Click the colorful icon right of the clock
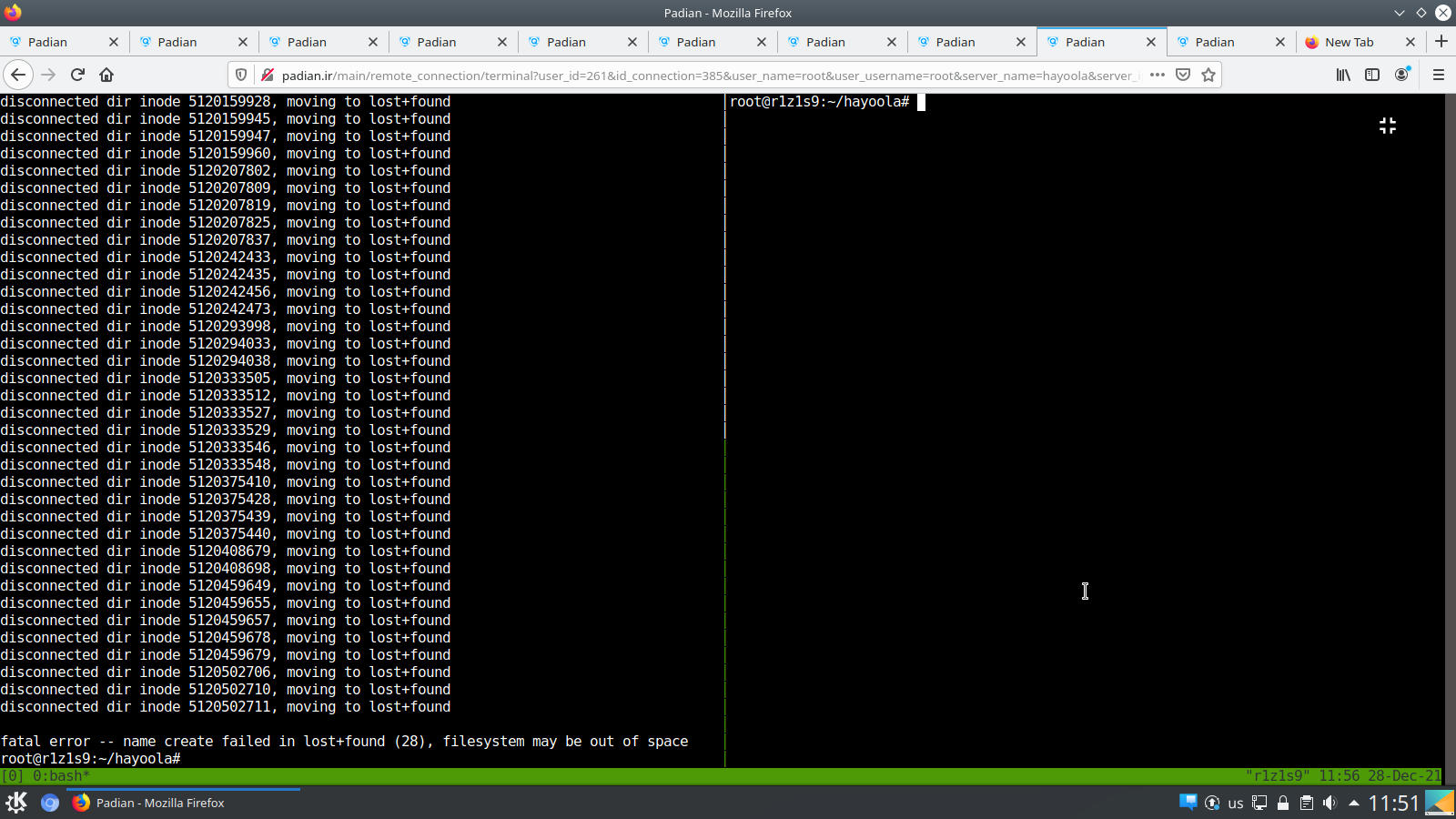This screenshot has width=1456, height=819. pos(1440,803)
